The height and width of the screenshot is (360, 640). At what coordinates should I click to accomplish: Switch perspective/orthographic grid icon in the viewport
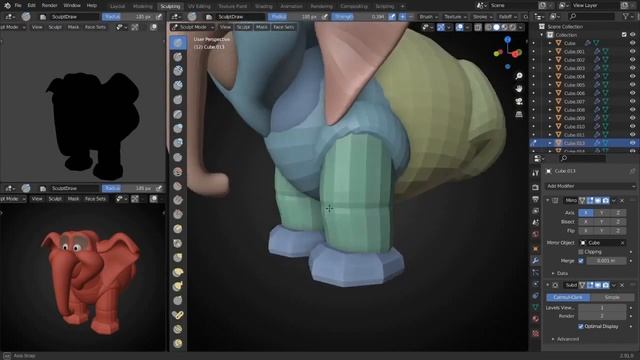pyautogui.click(x=519, y=114)
